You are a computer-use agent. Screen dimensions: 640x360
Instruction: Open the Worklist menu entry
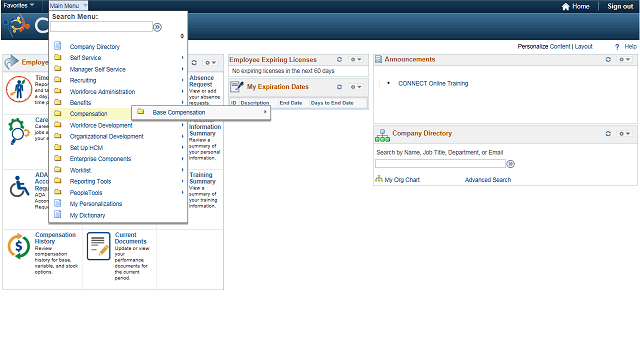pos(80,170)
